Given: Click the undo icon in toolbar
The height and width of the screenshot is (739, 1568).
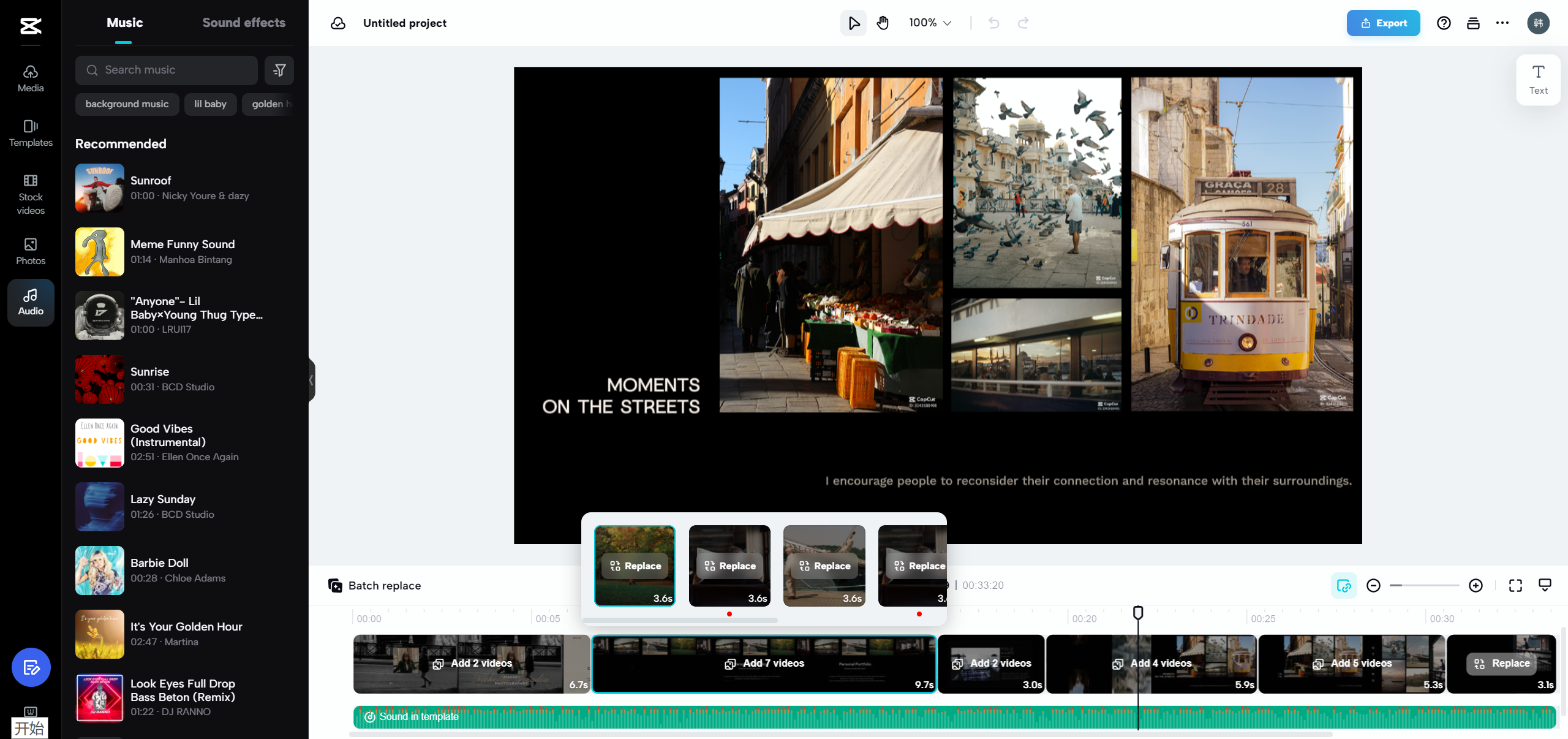Looking at the screenshot, I should pyautogui.click(x=994, y=22).
